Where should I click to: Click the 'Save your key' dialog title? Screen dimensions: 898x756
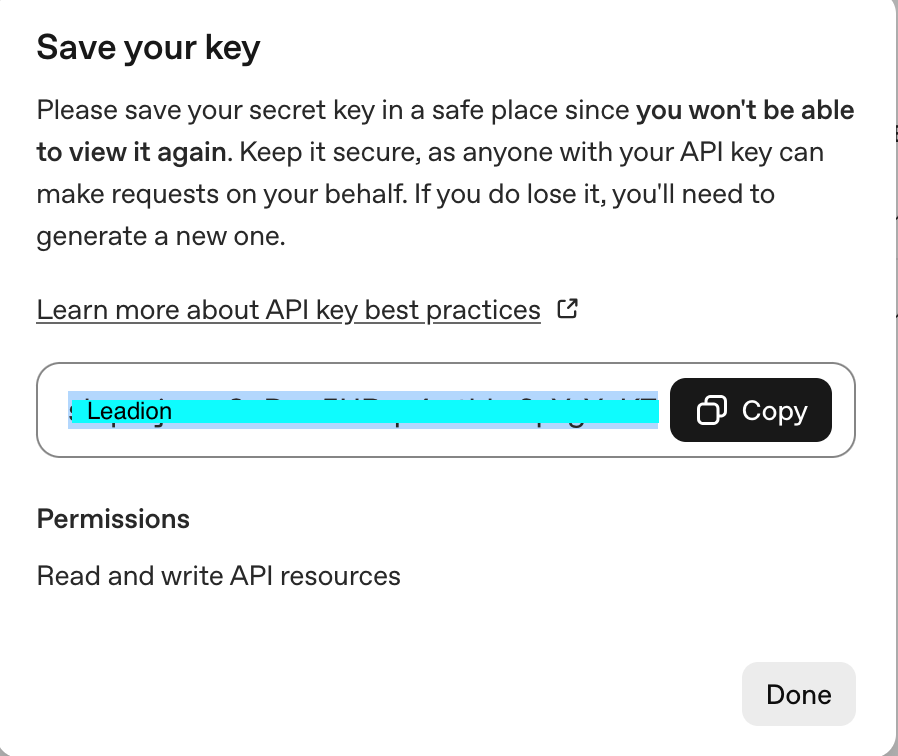tap(148, 47)
